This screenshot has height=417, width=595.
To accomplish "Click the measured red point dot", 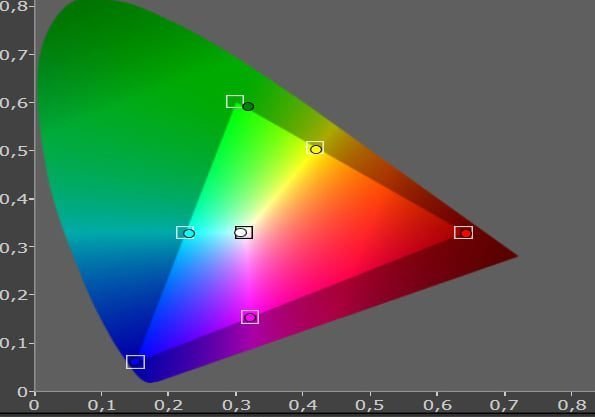I will pyautogui.click(x=466, y=233).
